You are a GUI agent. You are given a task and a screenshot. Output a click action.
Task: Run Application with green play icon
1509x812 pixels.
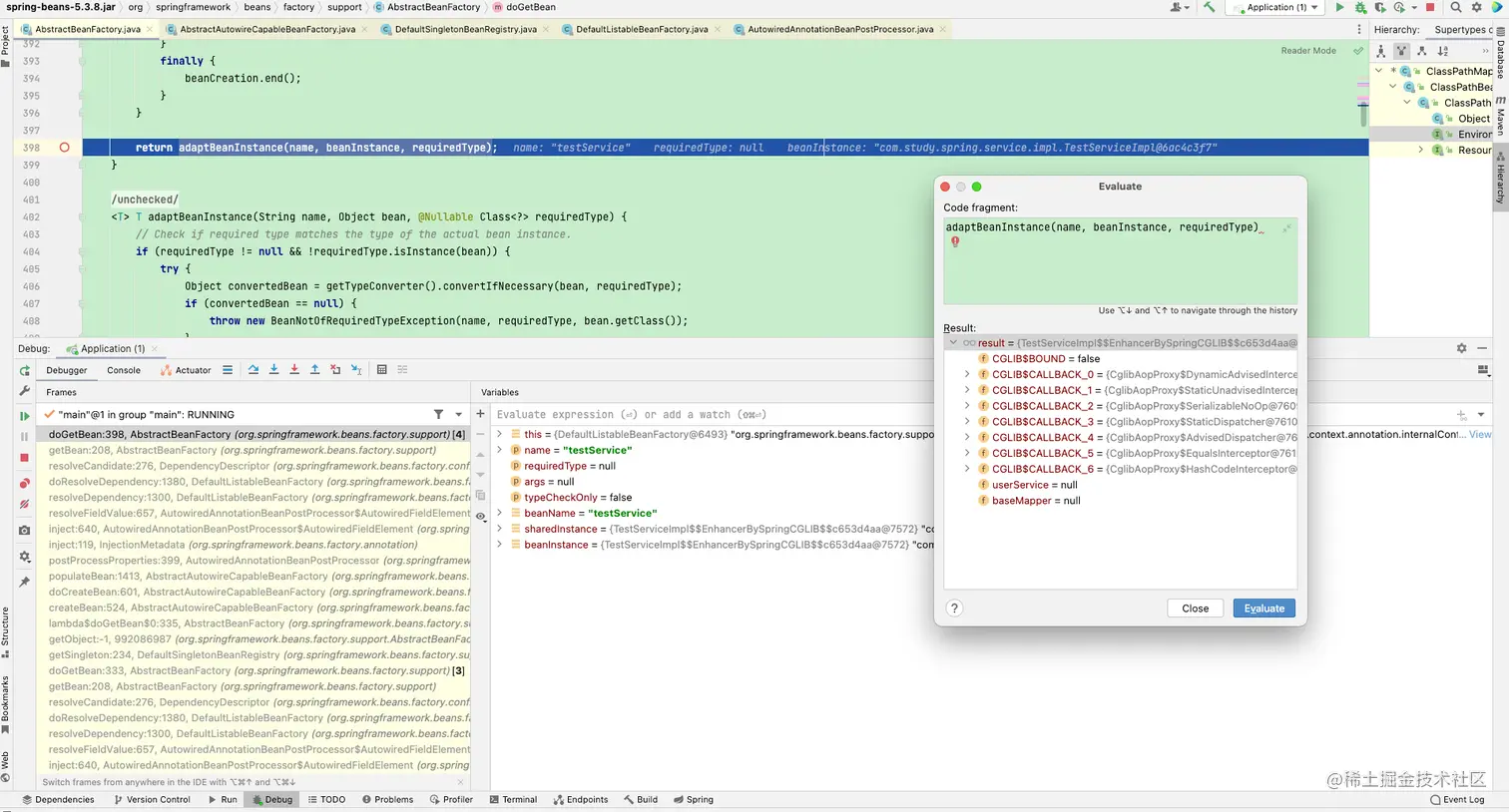1339,7
